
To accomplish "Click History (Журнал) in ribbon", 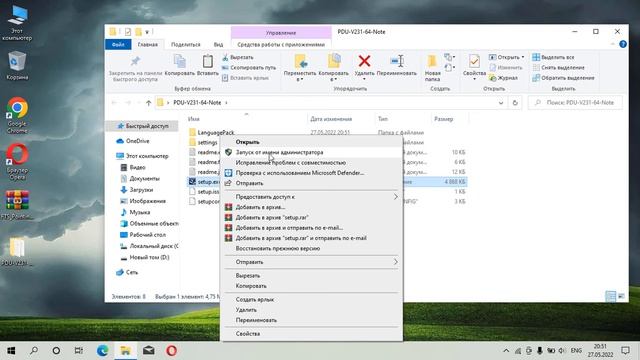I will pos(503,78).
